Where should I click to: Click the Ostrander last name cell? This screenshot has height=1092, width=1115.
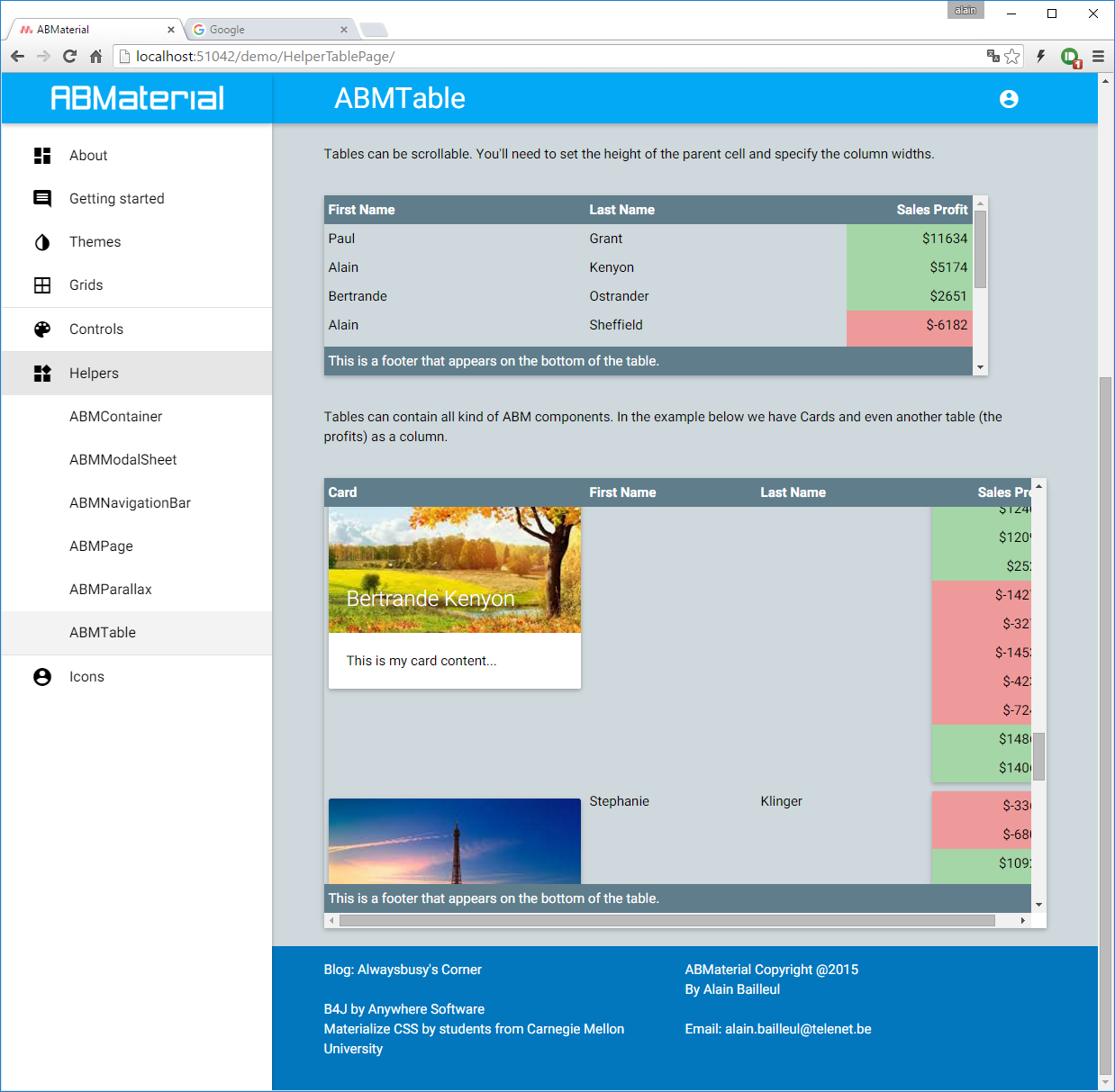pyautogui.click(x=619, y=296)
